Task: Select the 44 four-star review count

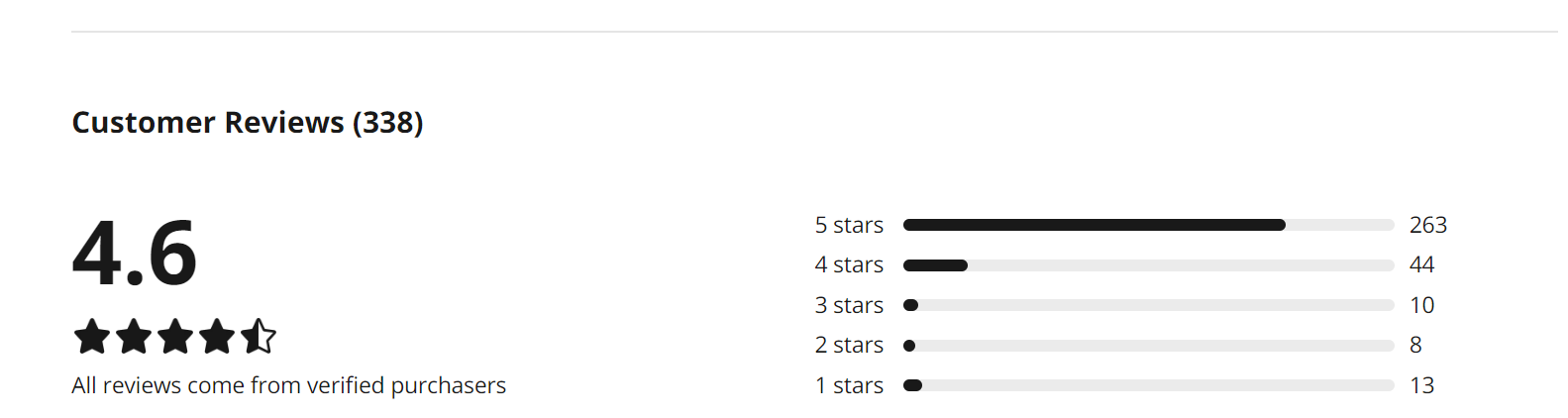Action: click(1421, 264)
